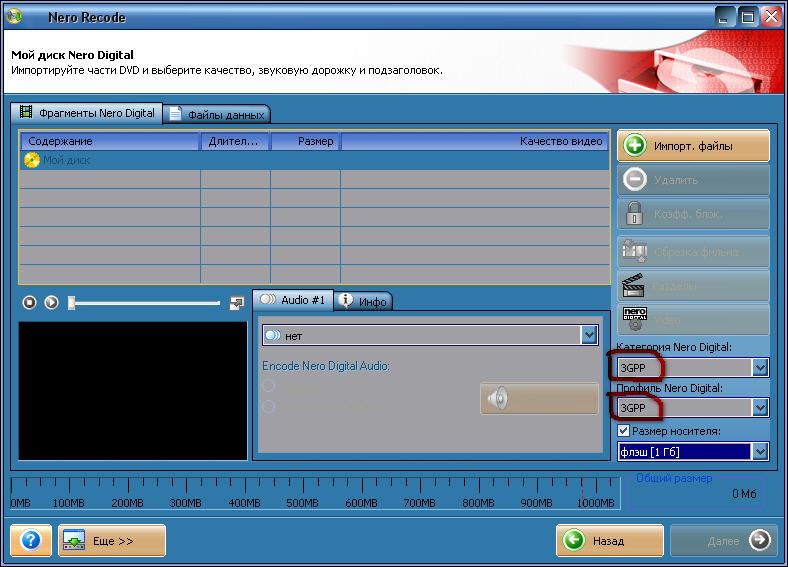The image size is (788, 567).
Task: Open the Профиль Nero Digital dropdown
Action: (x=760, y=408)
